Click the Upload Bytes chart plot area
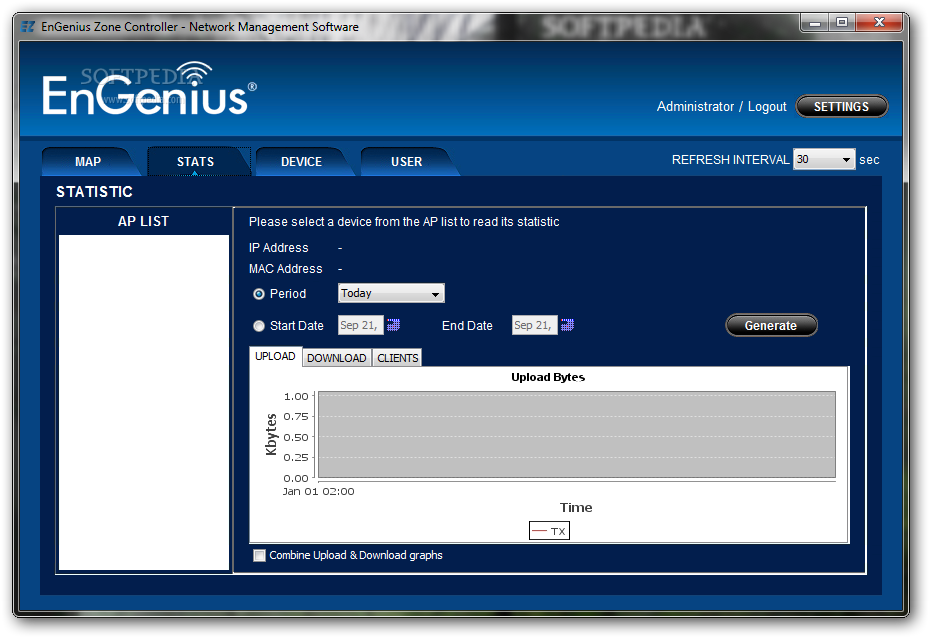This screenshot has width=930, height=638. pos(577,435)
